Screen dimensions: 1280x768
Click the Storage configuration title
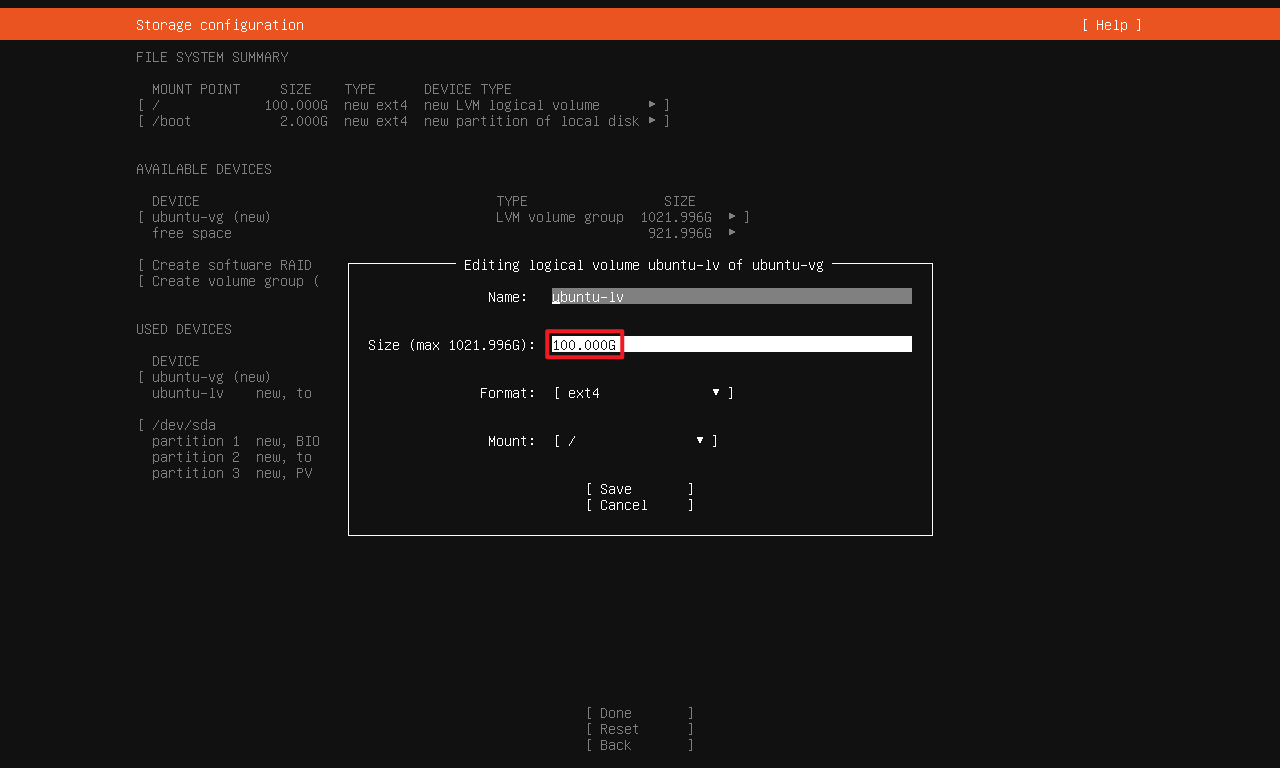pyautogui.click(x=220, y=25)
